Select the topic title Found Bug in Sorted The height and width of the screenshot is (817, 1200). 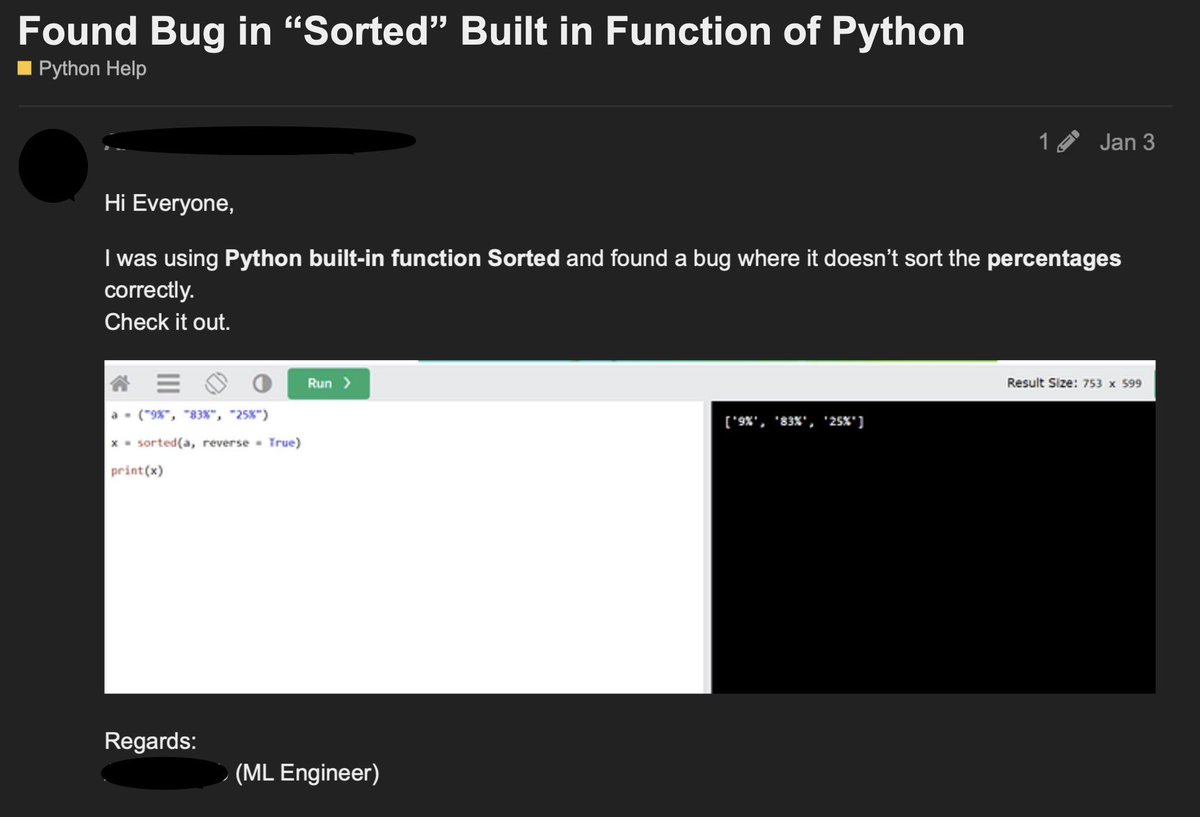(492, 32)
